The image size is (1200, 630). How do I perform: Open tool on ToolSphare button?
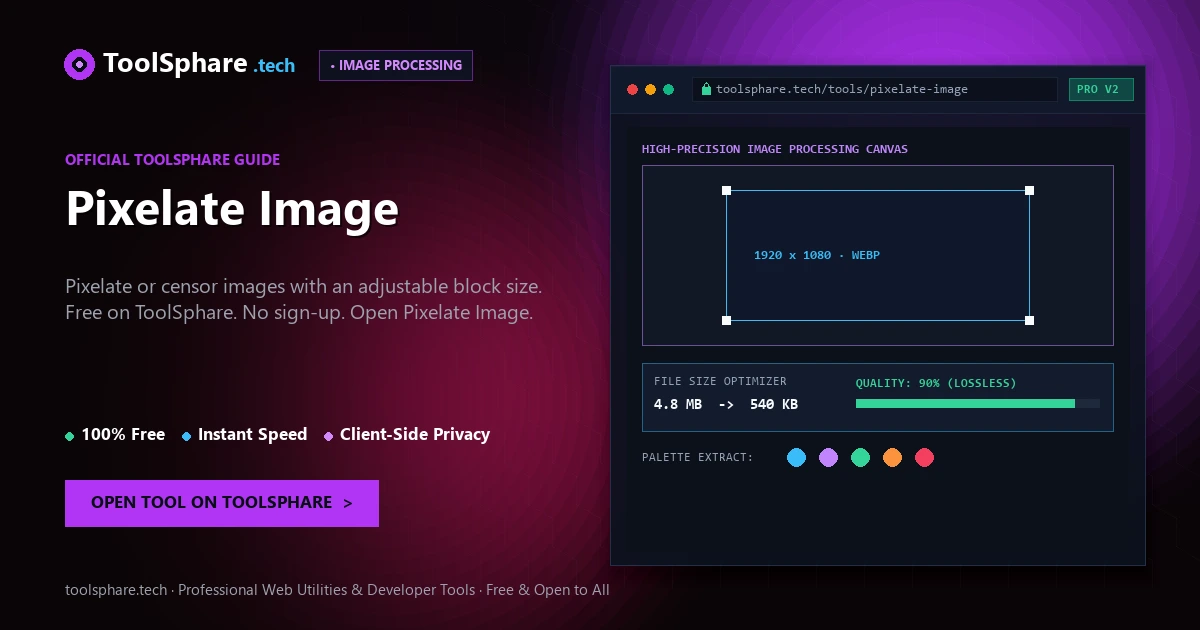click(x=222, y=503)
